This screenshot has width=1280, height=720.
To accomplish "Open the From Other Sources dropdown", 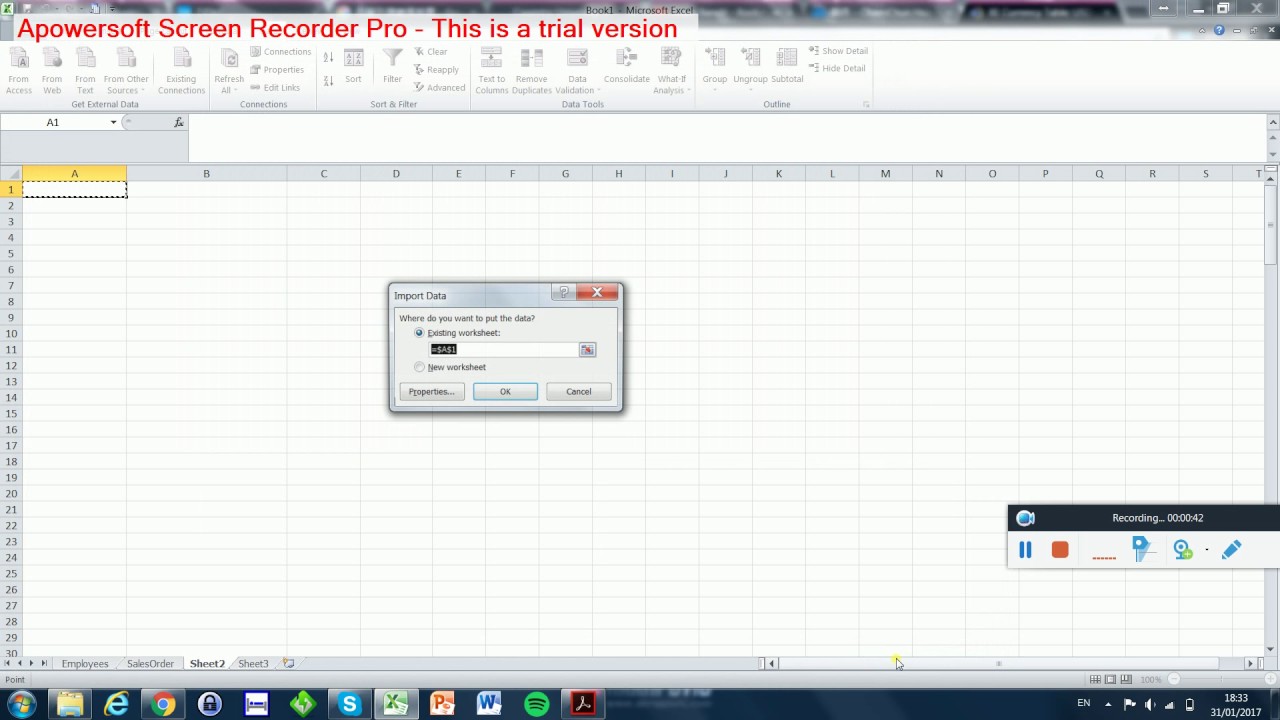I will click(x=126, y=70).
